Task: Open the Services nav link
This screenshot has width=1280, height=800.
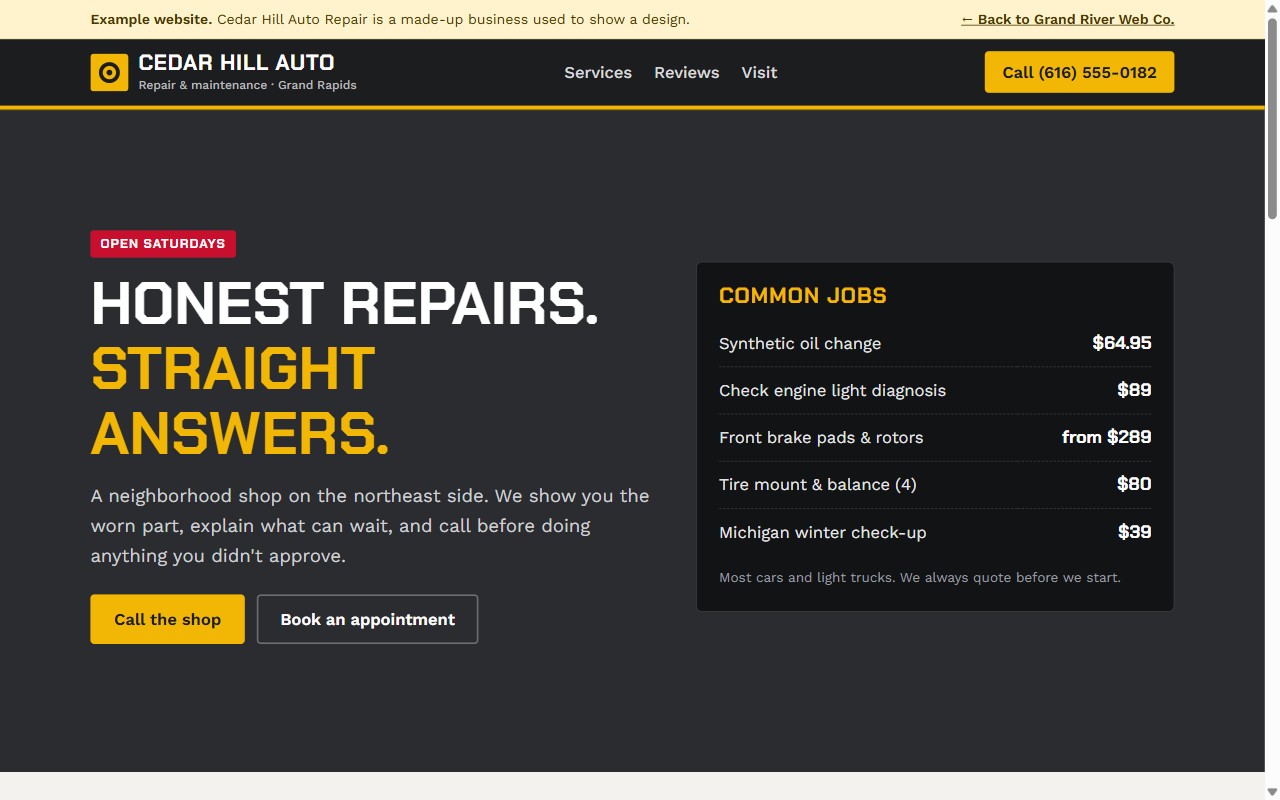Action: (598, 72)
